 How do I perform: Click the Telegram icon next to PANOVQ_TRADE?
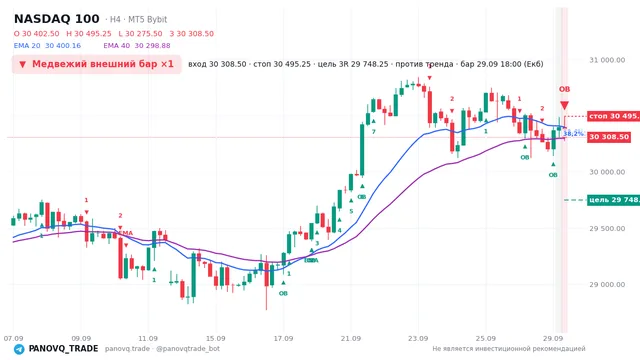(19, 349)
